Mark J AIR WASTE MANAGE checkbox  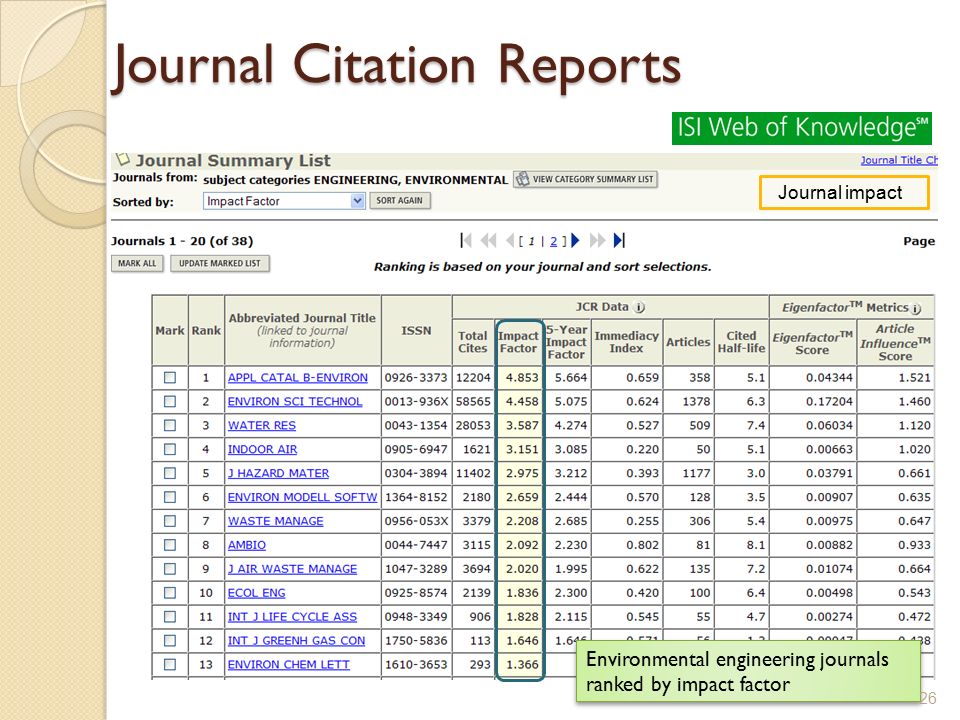170,569
